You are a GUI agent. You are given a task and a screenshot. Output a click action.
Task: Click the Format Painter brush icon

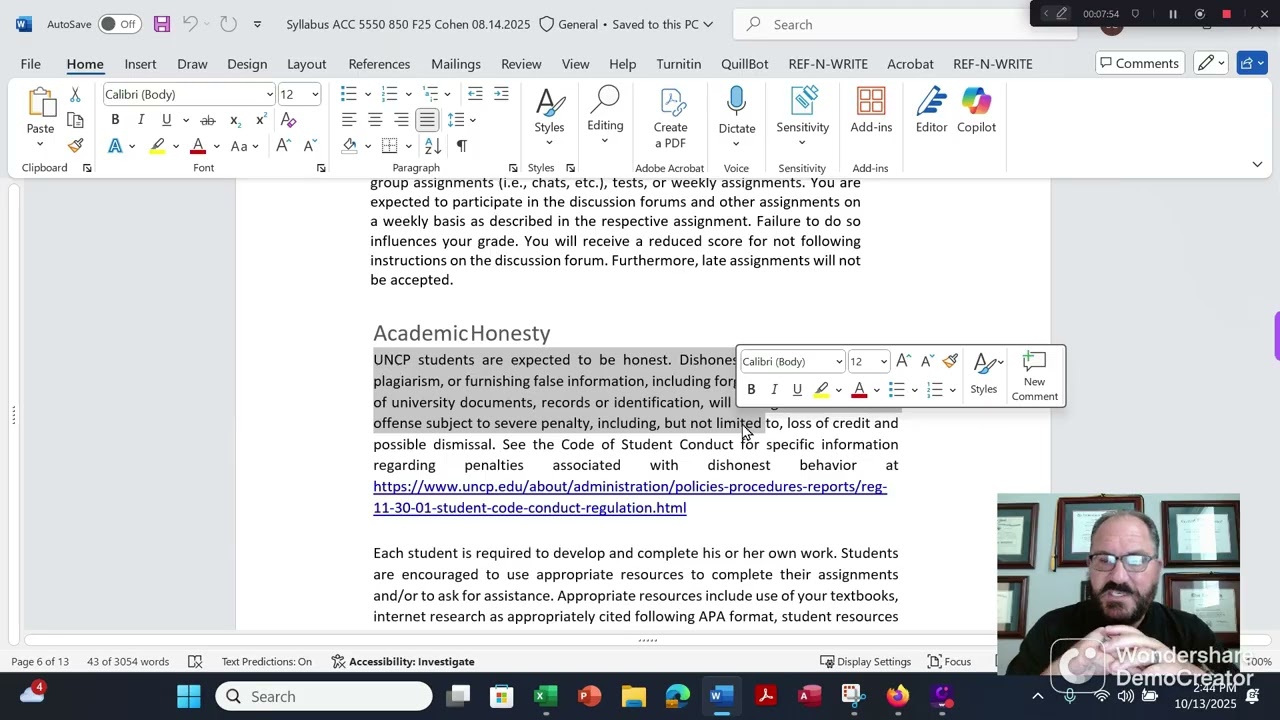[x=75, y=146]
